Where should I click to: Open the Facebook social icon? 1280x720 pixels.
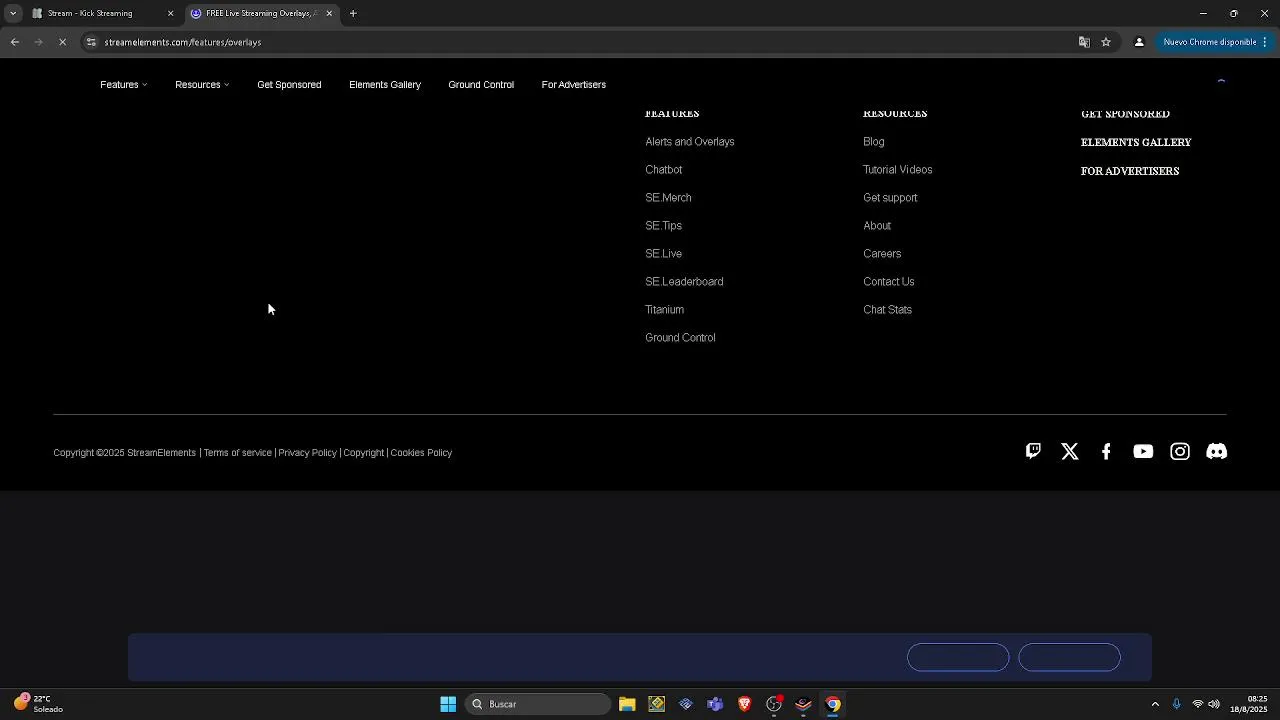tap(1106, 452)
